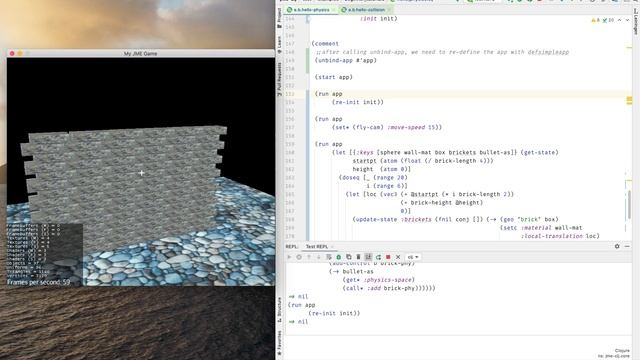Click '(get* :physics-space)' in REPL output
The image size is (640, 360).
tap(378, 280)
